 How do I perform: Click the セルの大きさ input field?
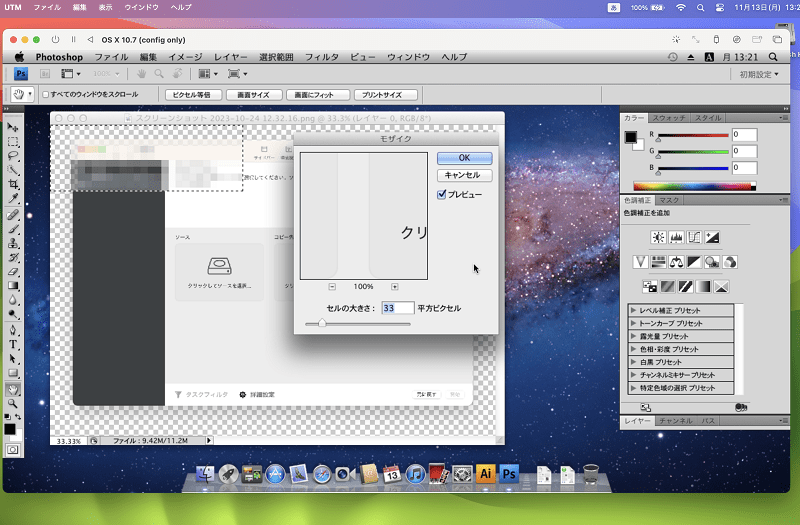(x=397, y=308)
